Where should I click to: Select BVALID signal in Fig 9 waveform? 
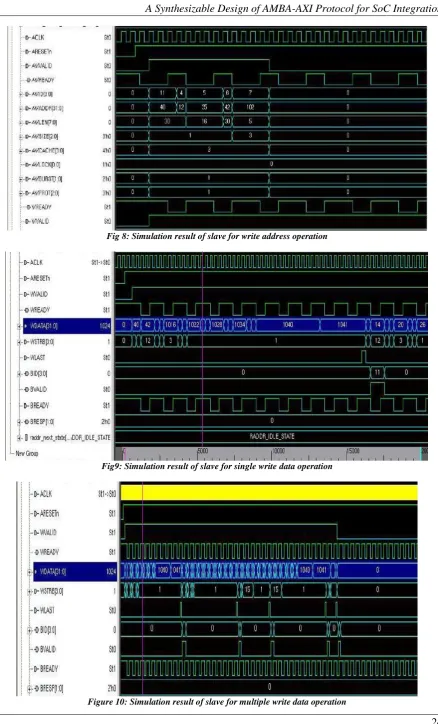(x=38, y=390)
